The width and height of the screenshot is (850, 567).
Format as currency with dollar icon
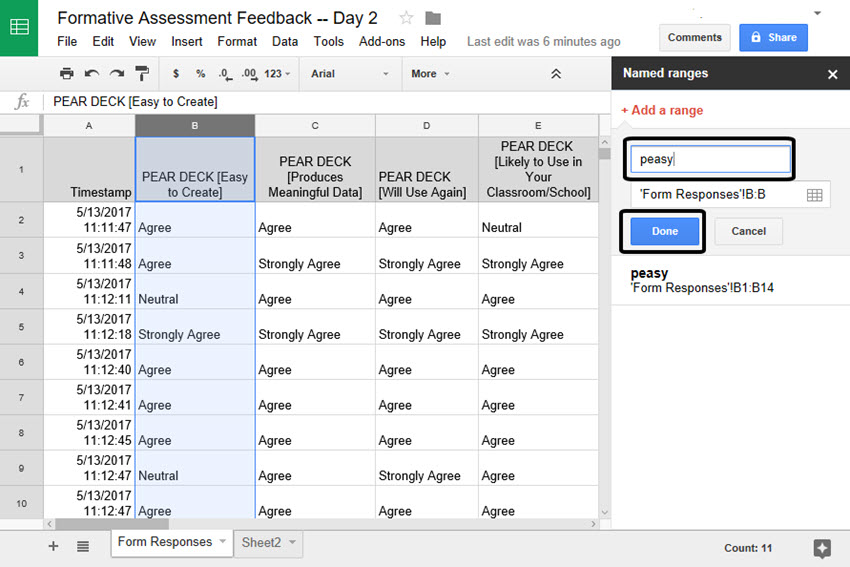(x=176, y=74)
